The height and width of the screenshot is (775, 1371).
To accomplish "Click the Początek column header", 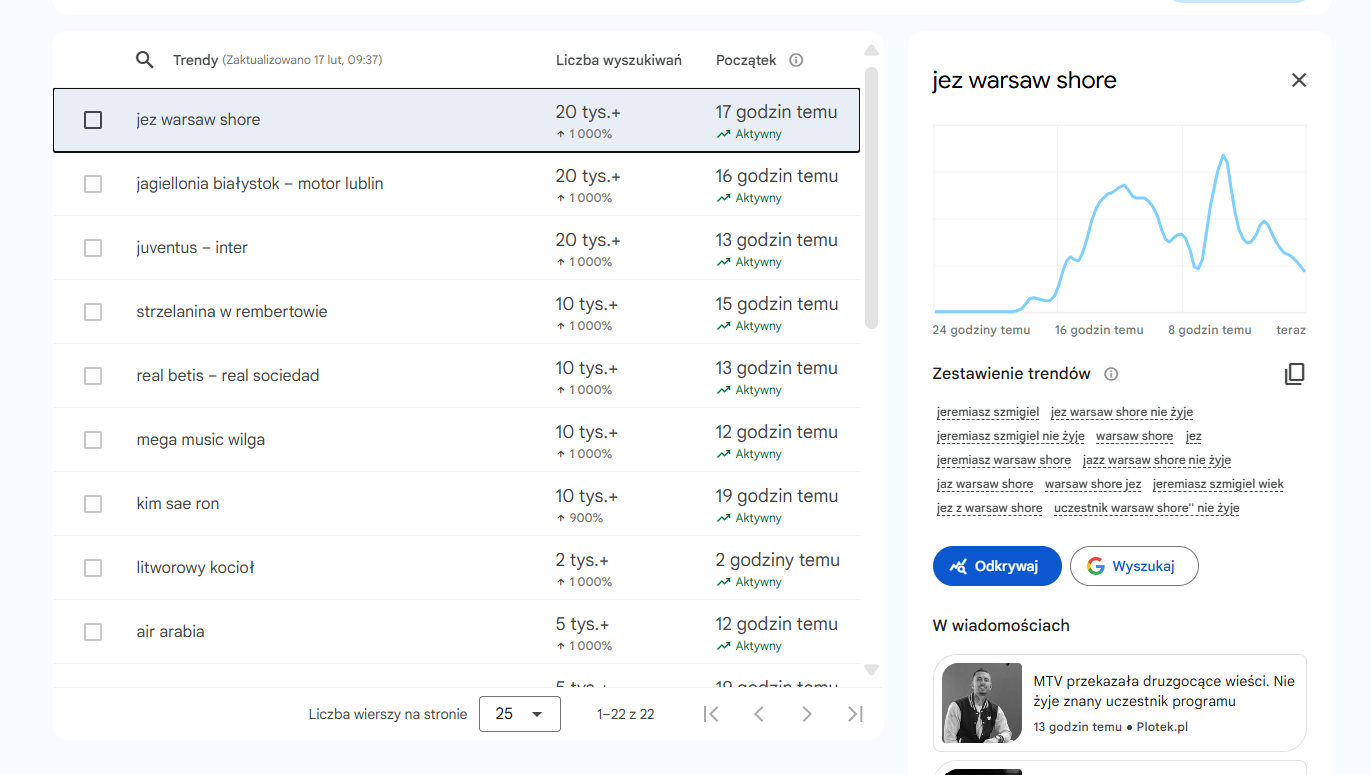I will (x=746, y=60).
